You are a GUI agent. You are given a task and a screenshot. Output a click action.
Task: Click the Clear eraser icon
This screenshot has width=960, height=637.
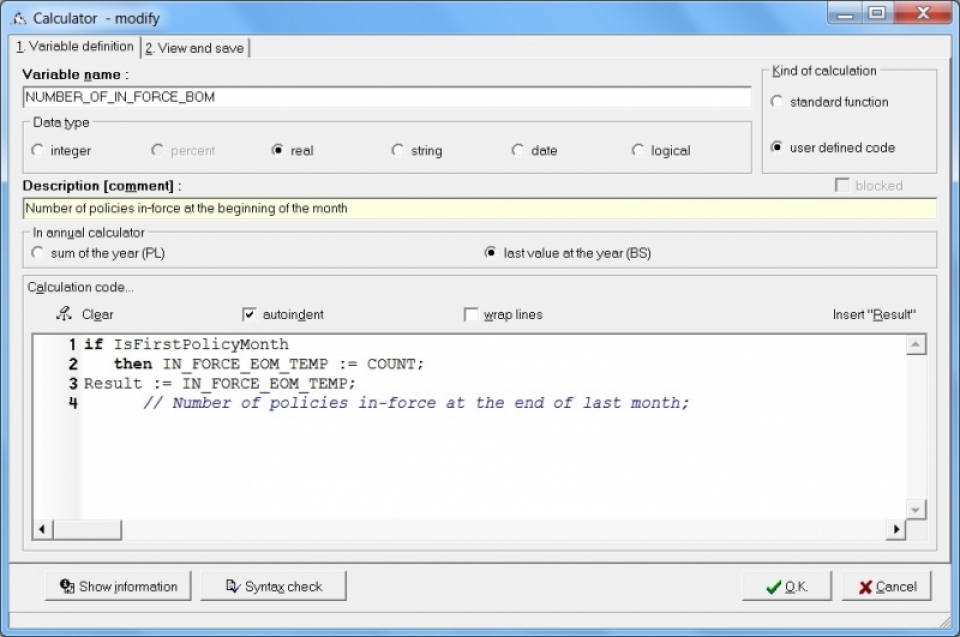[x=65, y=314]
